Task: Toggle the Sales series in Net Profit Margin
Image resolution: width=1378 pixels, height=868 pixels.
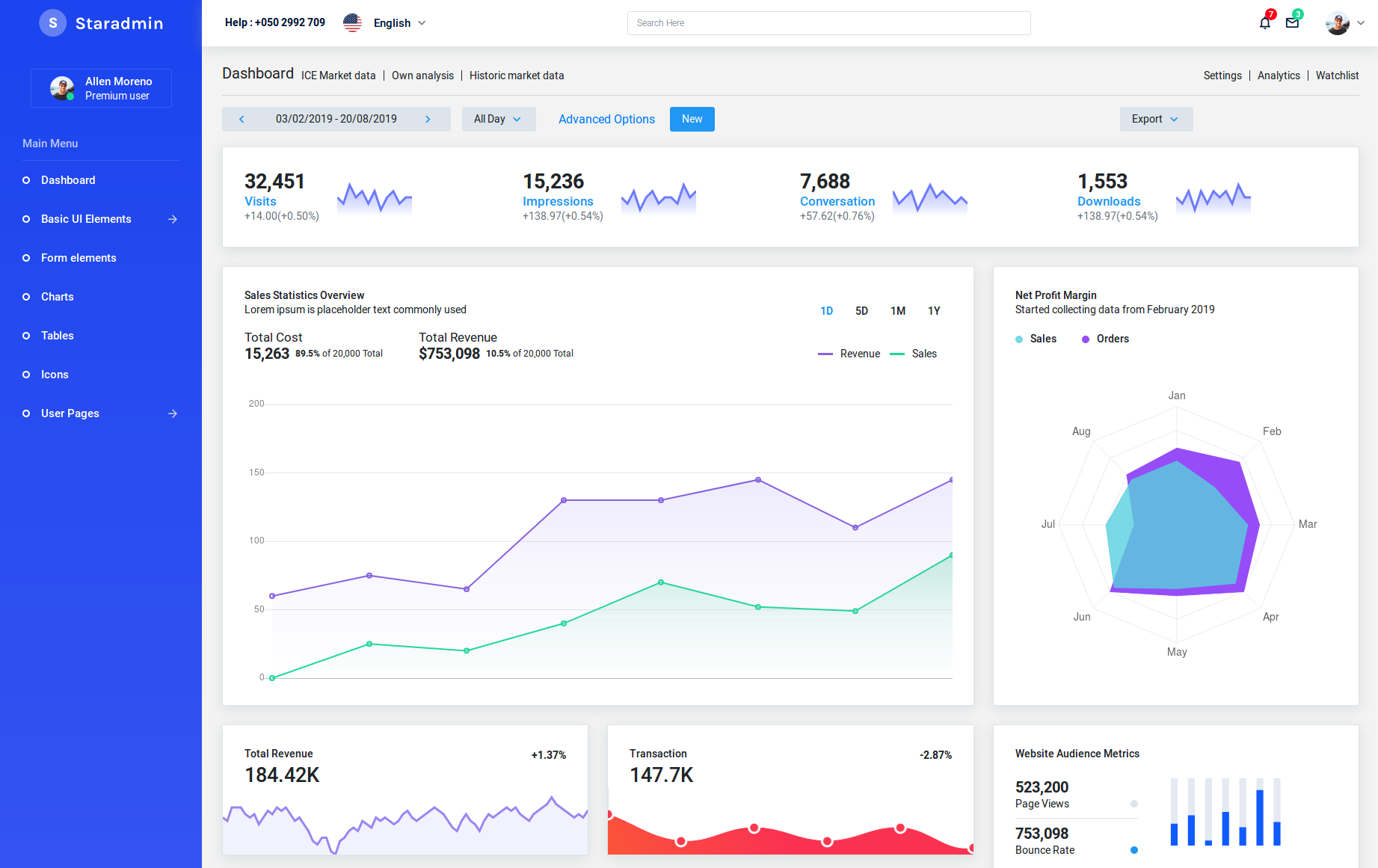Action: pos(1036,339)
